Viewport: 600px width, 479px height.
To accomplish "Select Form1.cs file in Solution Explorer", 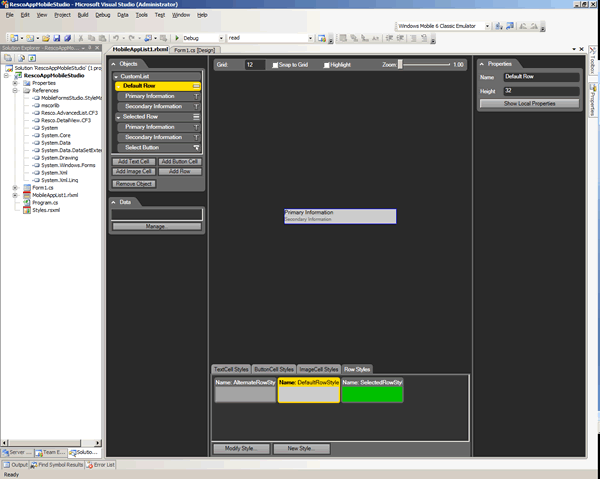I will [x=42, y=187].
